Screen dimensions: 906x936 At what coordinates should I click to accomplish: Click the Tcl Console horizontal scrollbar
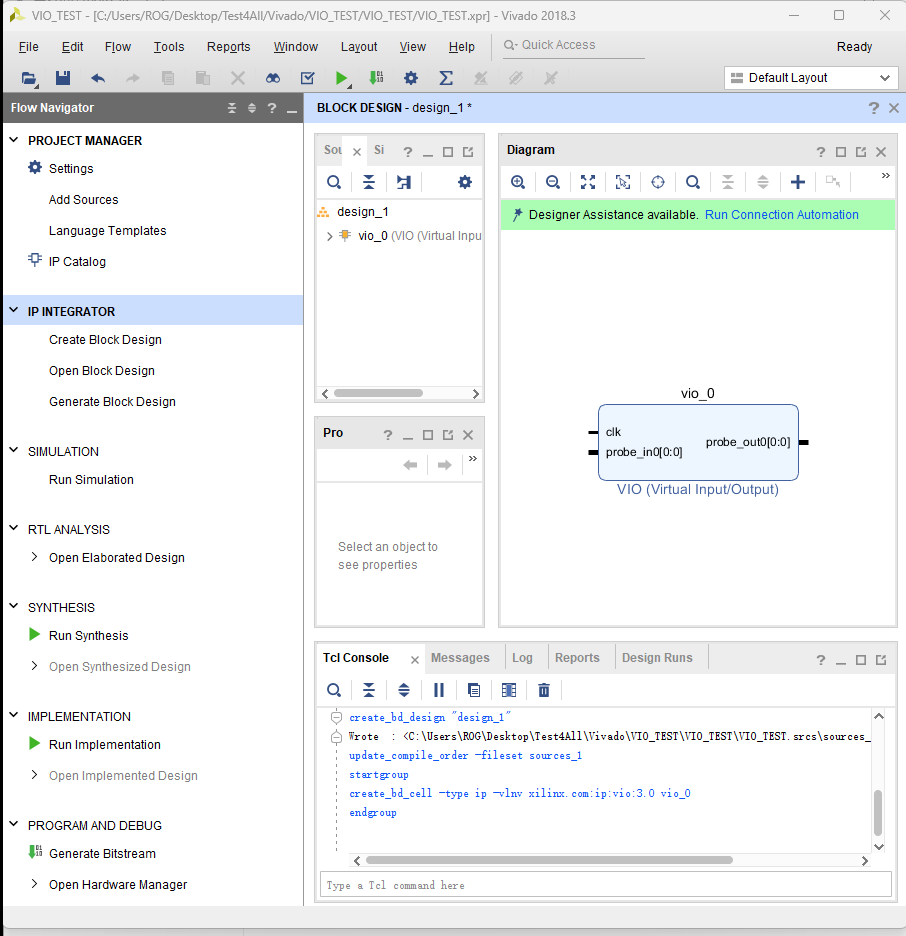549,860
